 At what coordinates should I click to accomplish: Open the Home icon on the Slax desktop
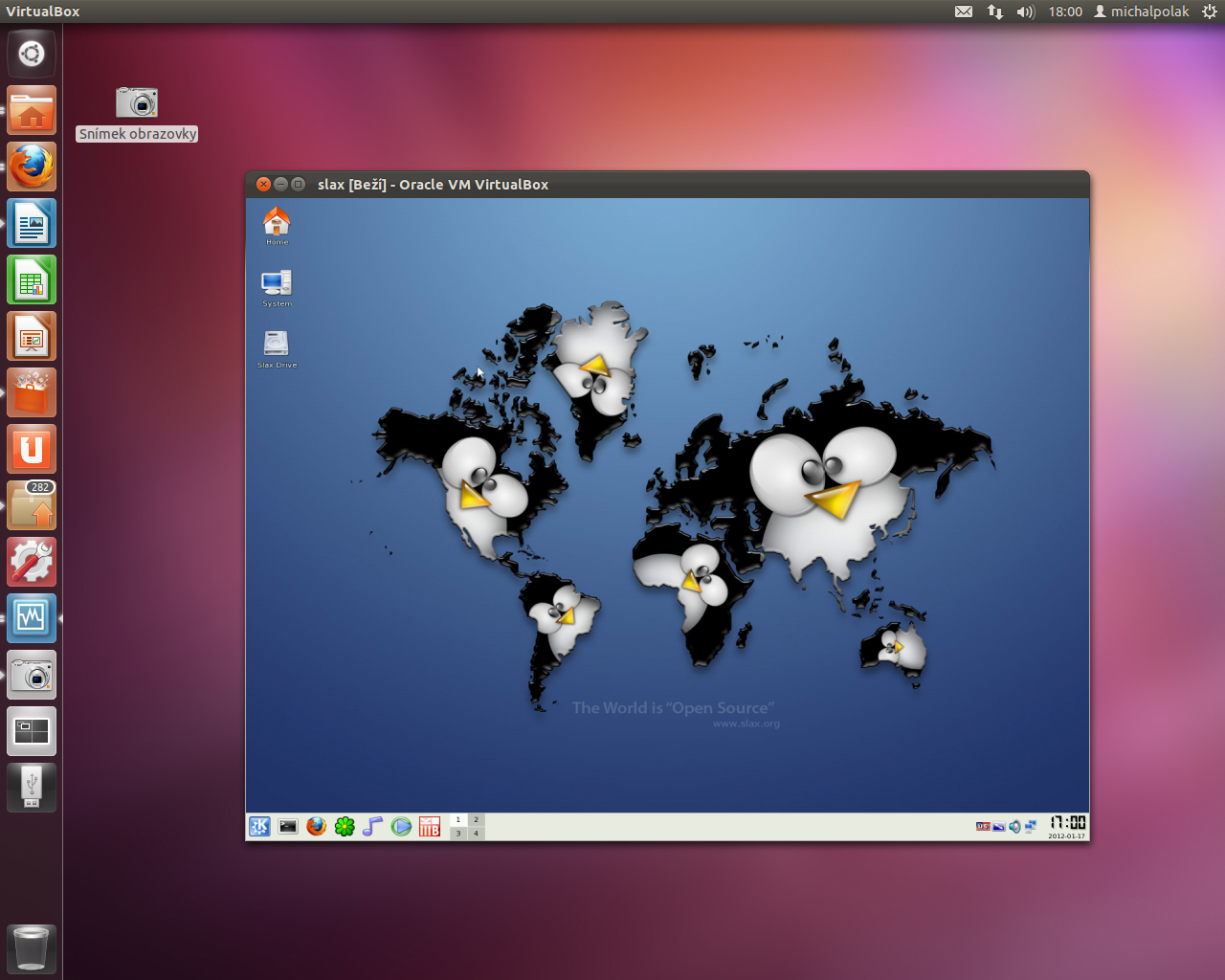coord(277,222)
